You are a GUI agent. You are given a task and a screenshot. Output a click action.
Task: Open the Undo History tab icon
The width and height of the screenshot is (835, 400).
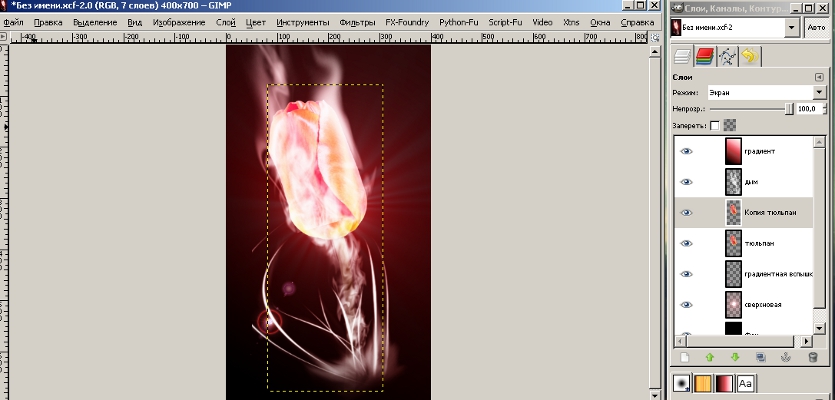click(750, 56)
